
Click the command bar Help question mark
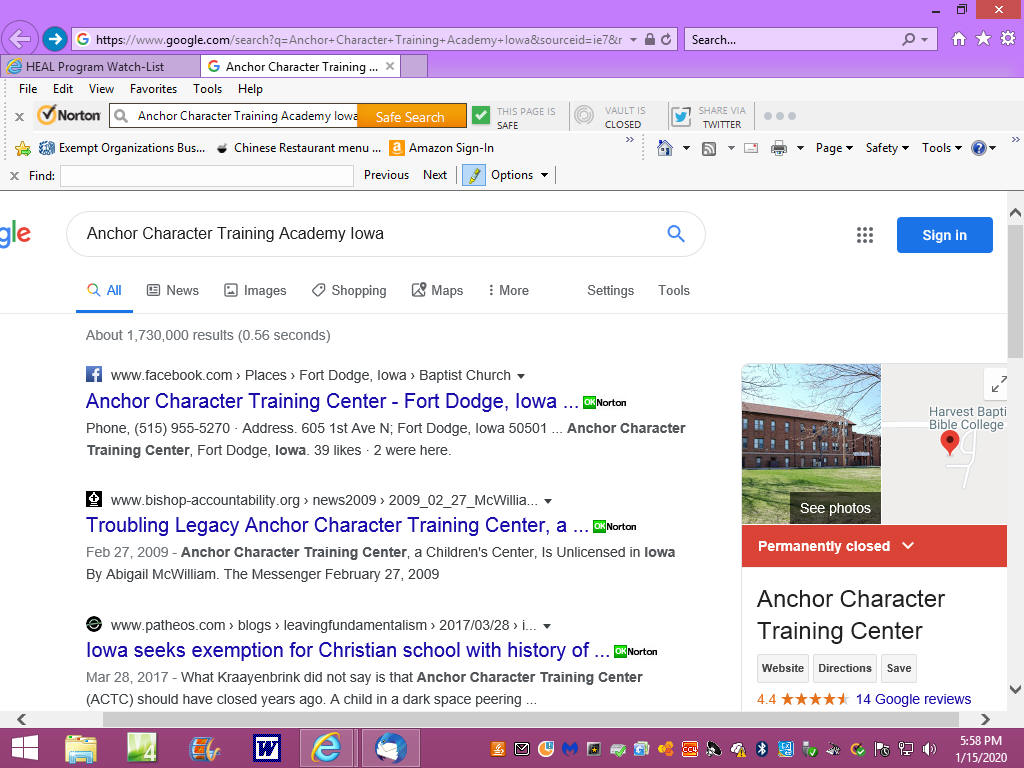978,148
